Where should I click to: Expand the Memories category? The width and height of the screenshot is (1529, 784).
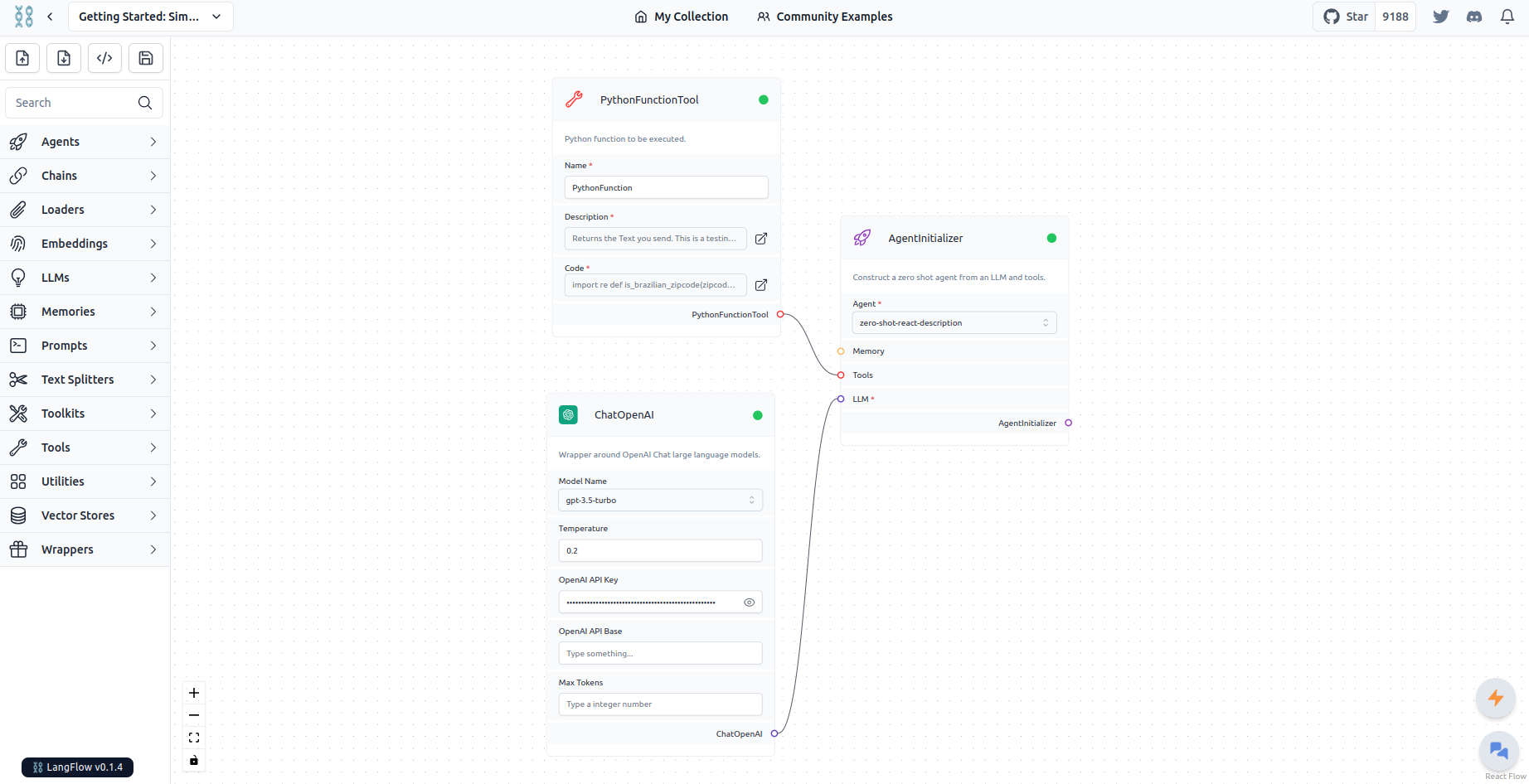(85, 312)
